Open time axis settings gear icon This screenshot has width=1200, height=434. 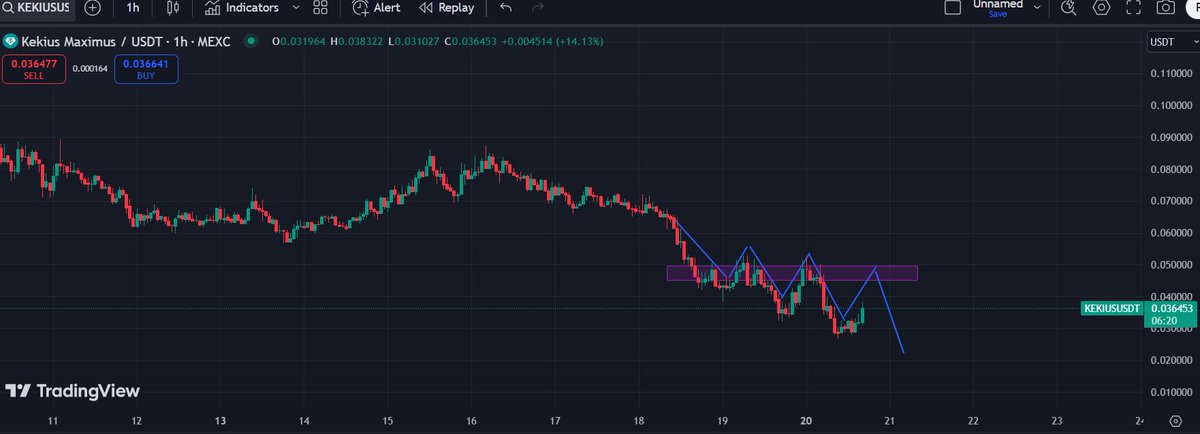[x=1175, y=420]
